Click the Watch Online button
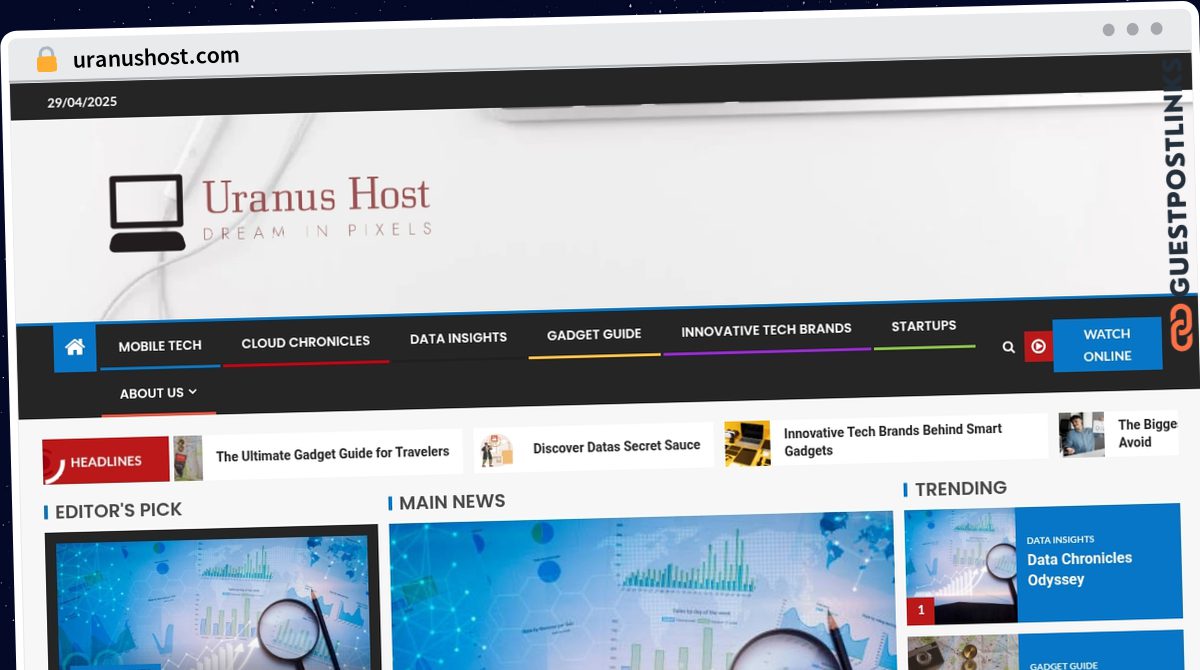The image size is (1200, 670). (x=1107, y=345)
